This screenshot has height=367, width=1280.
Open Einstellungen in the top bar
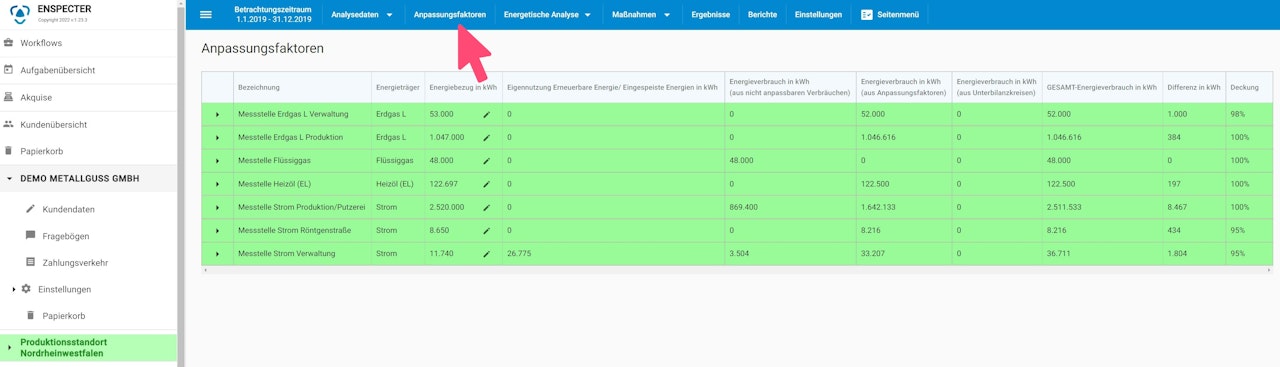tap(818, 15)
